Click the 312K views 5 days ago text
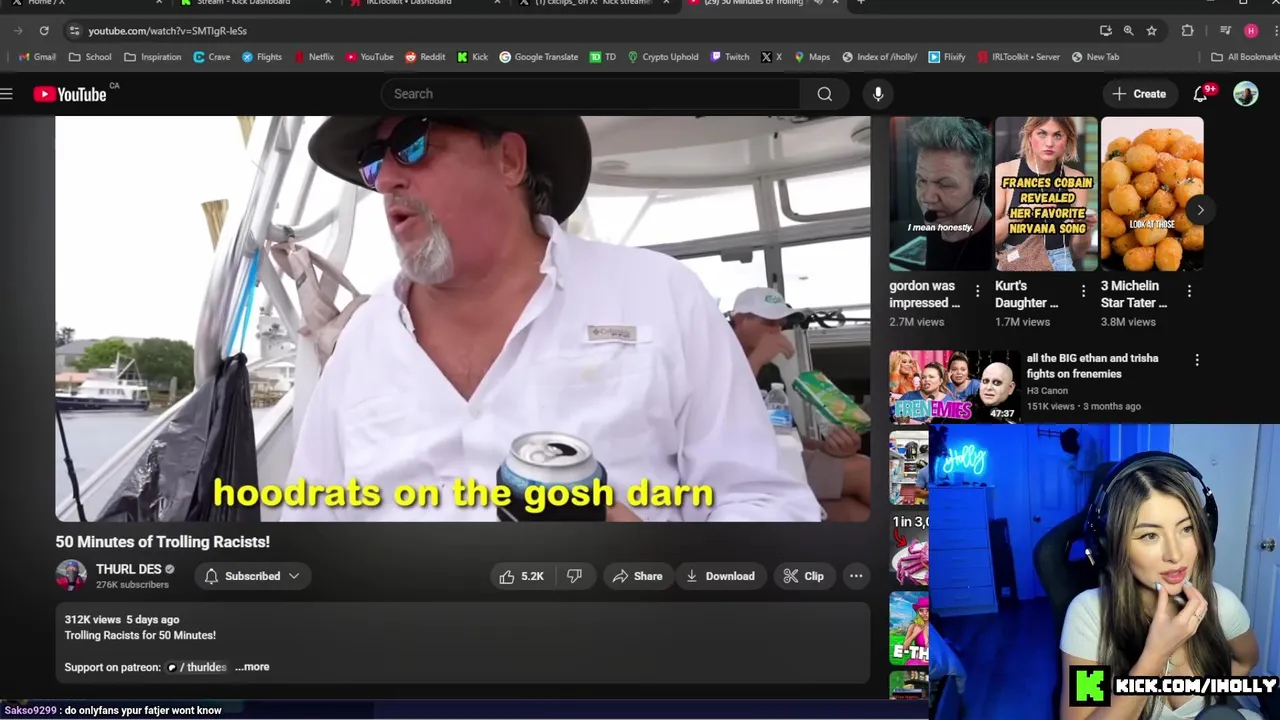Image resolution: width=1280 pixels, height=720 pixels. coord(122,620)
